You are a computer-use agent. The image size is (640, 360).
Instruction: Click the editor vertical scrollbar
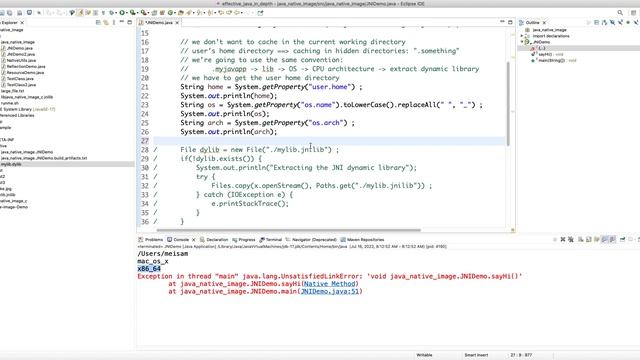[x=508, y=104]
